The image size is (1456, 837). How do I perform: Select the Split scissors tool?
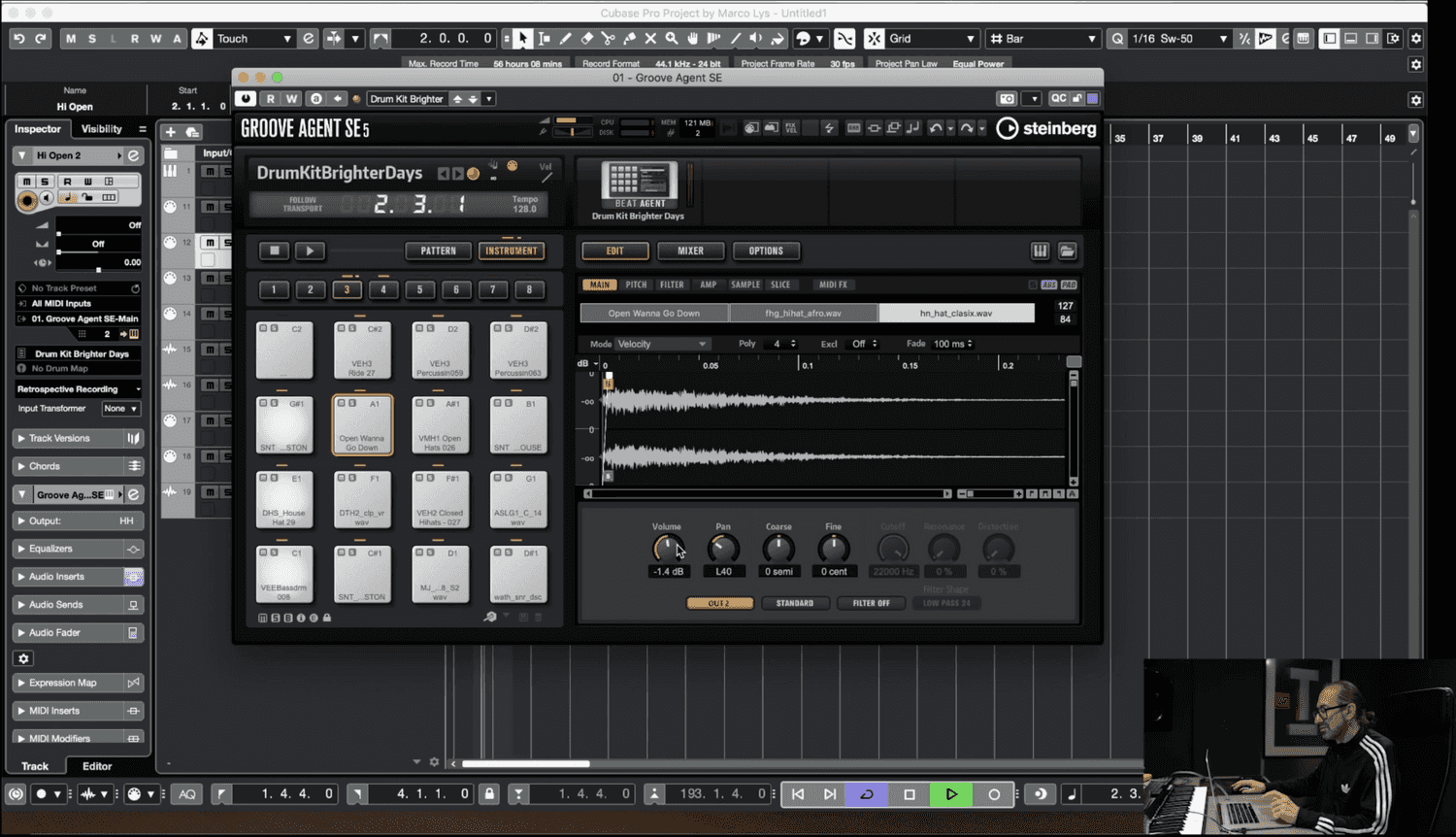[608, 38]
